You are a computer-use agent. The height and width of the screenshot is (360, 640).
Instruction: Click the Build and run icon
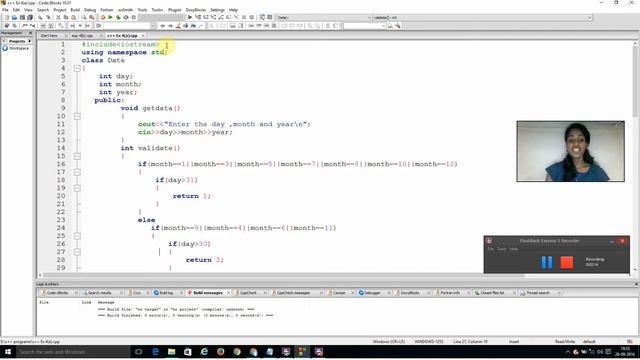click(x=118, y=18)
